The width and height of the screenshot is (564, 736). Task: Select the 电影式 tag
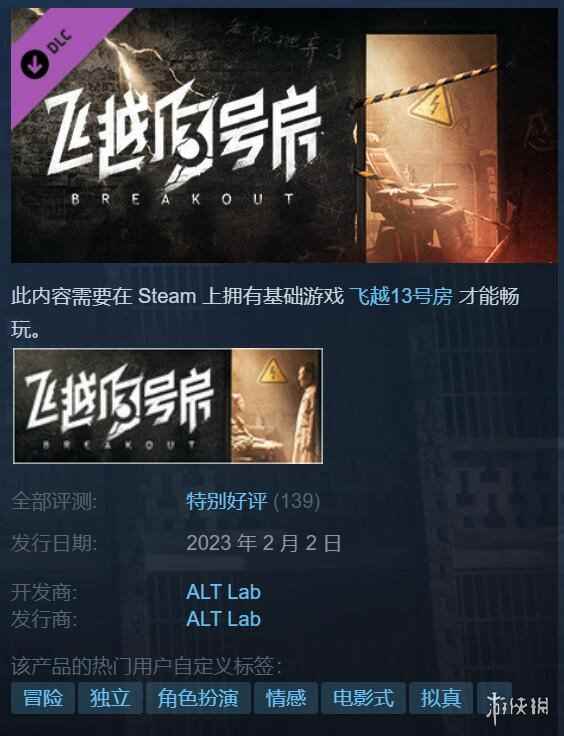(363, 698)
